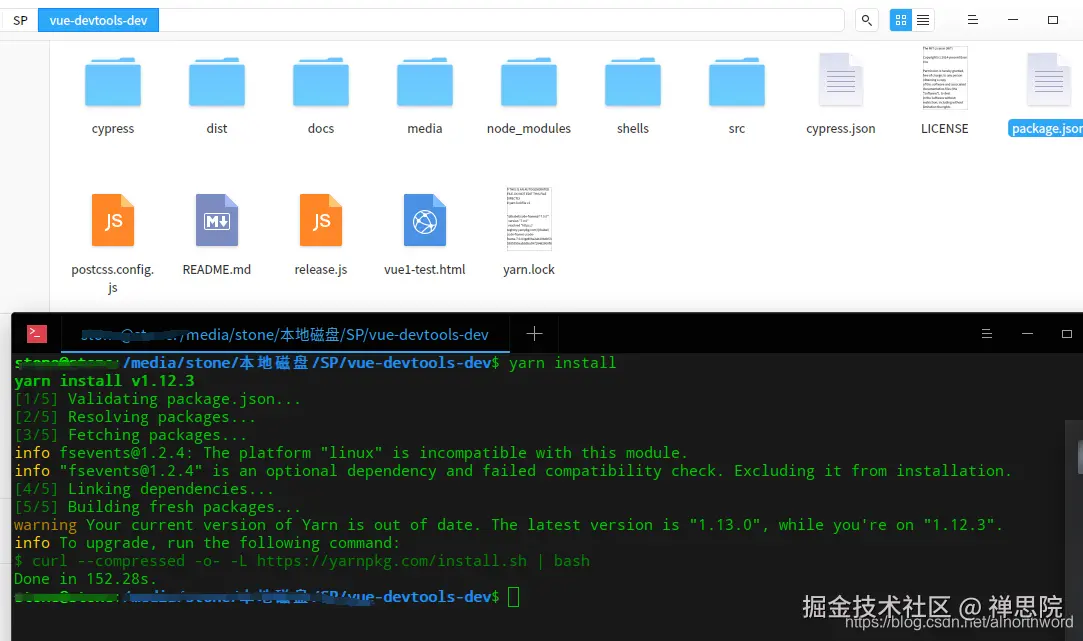Minimize the terminal window

click(1027, 334)
